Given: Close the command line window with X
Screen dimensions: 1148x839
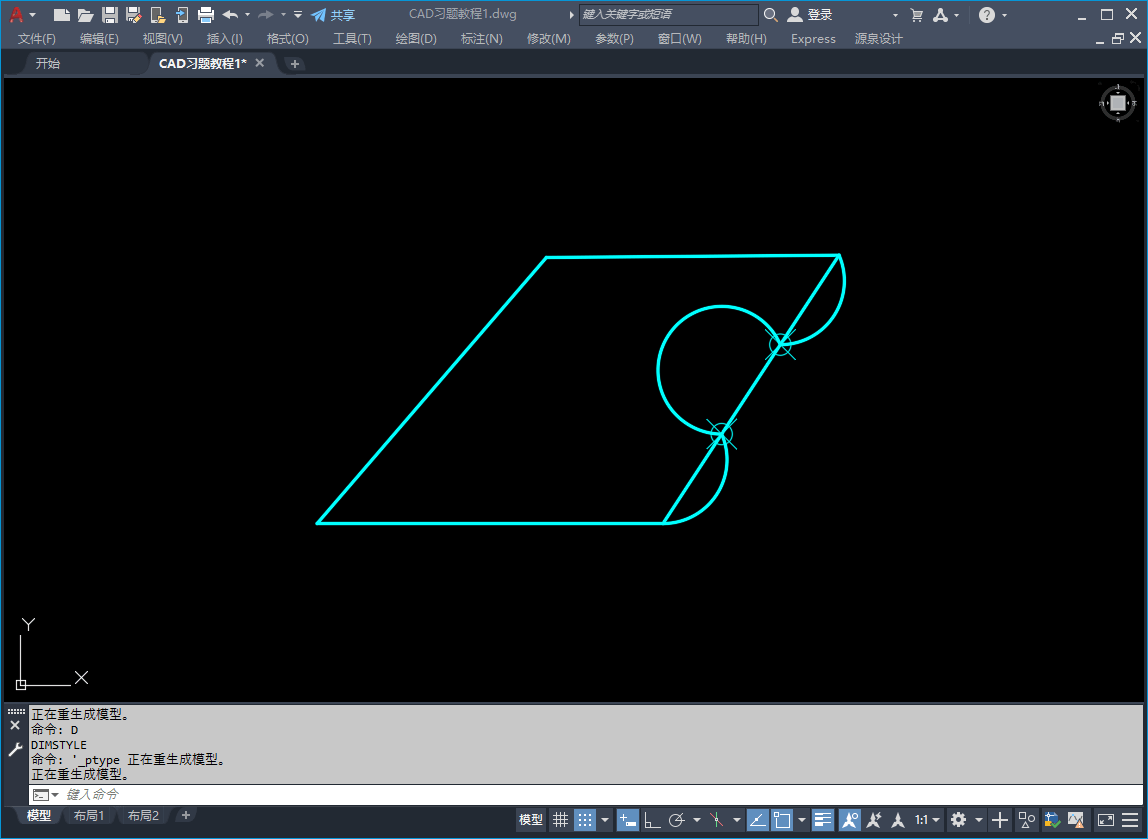Looking at the screenshot, I should [15, 726].
